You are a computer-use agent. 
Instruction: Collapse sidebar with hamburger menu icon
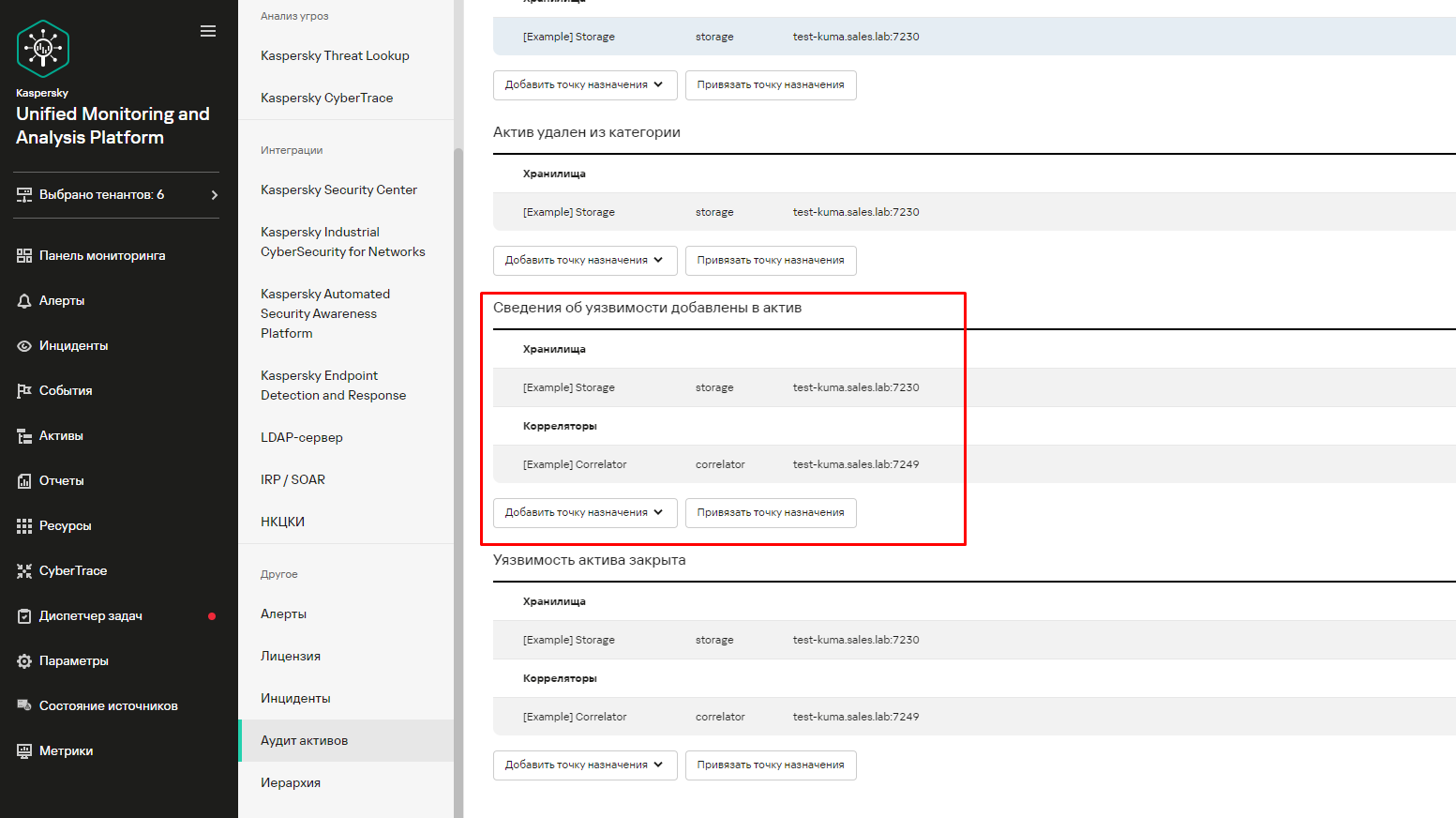click(208, 31)
